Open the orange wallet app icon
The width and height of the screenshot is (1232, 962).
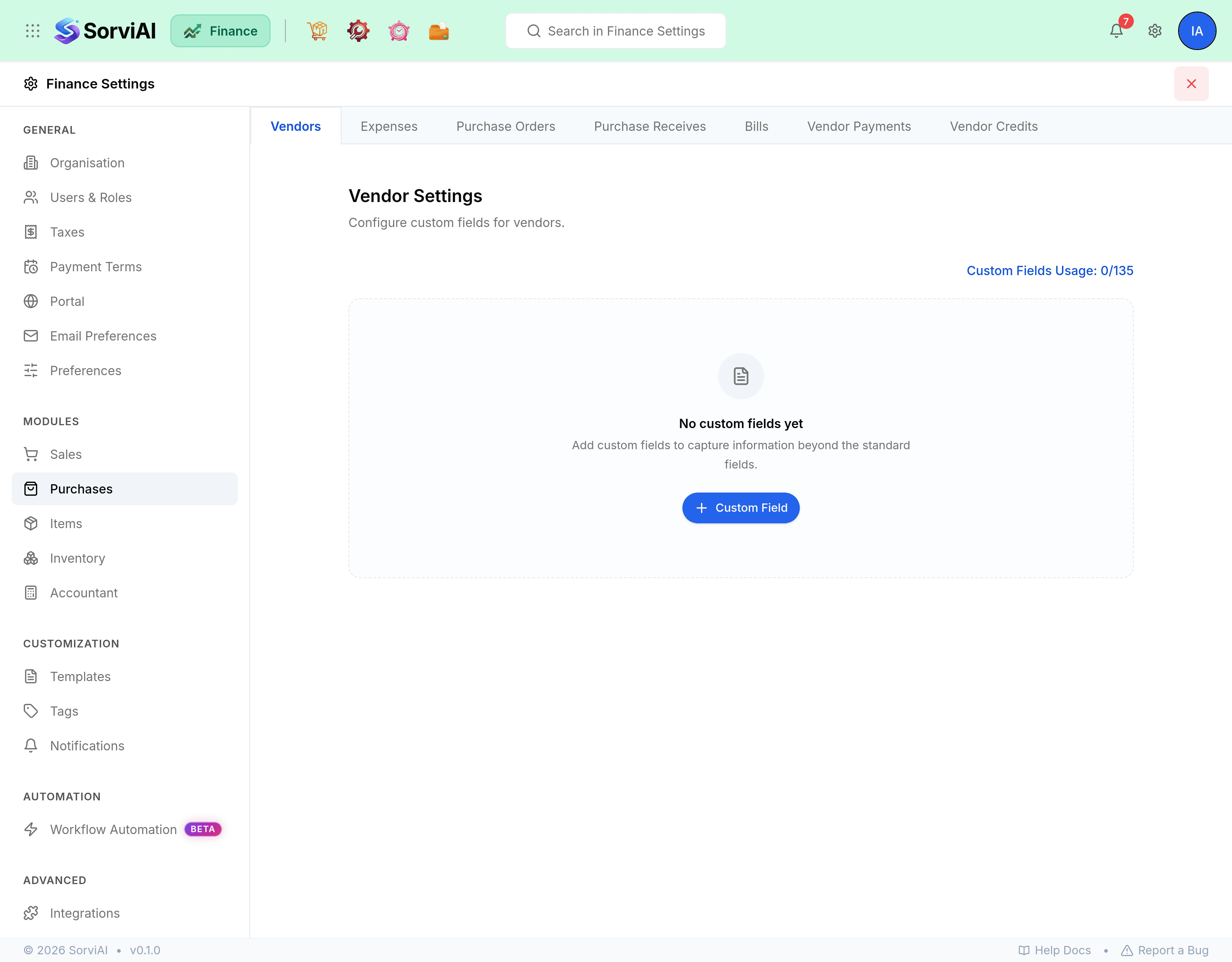pos(439,31)
